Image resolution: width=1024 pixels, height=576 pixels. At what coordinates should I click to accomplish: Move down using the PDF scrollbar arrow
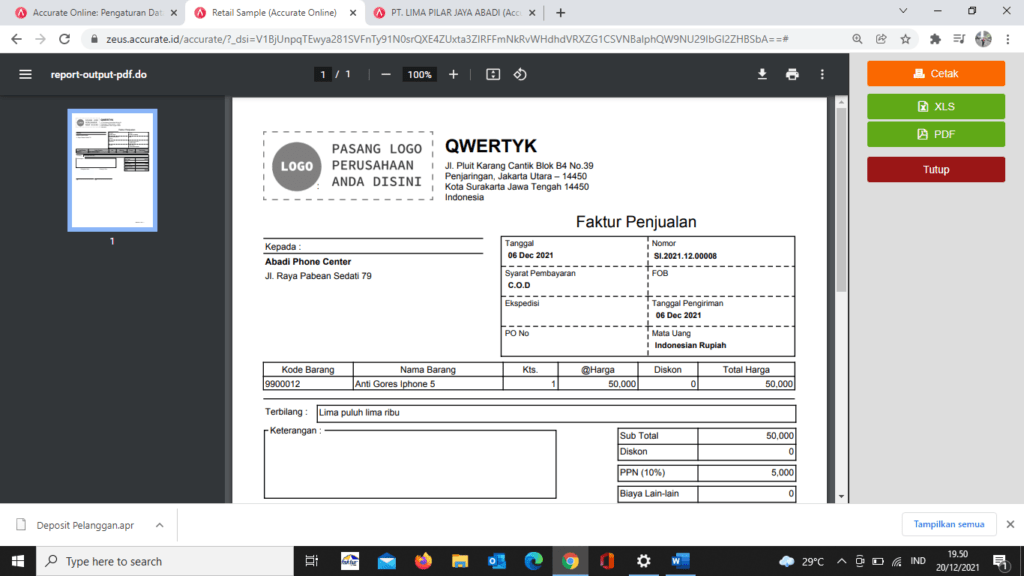tap(841, 496)
